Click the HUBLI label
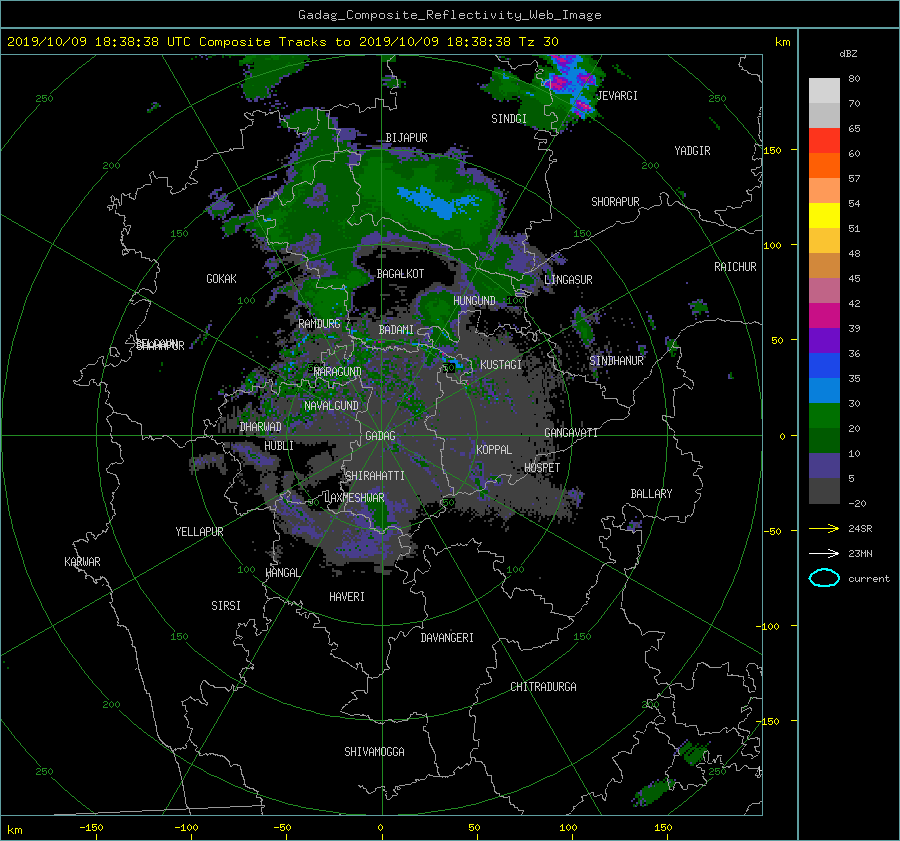The image size is (900, 841). point(279,446)
